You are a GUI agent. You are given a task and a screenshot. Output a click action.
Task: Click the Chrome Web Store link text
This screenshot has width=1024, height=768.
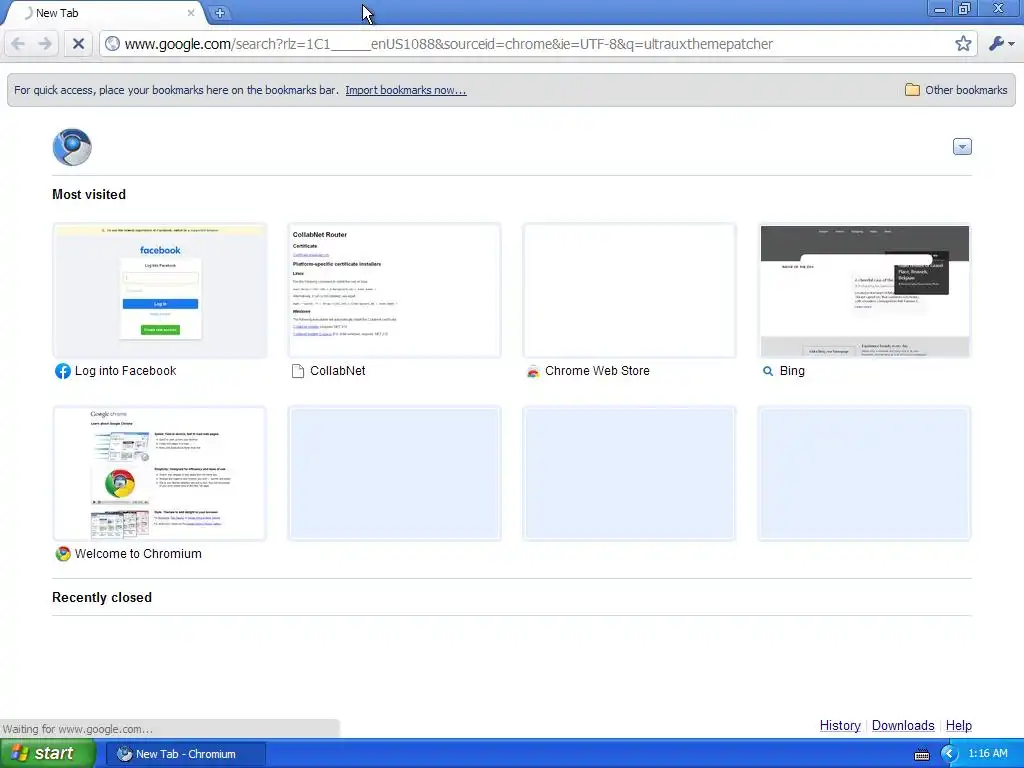coord(597,371)
